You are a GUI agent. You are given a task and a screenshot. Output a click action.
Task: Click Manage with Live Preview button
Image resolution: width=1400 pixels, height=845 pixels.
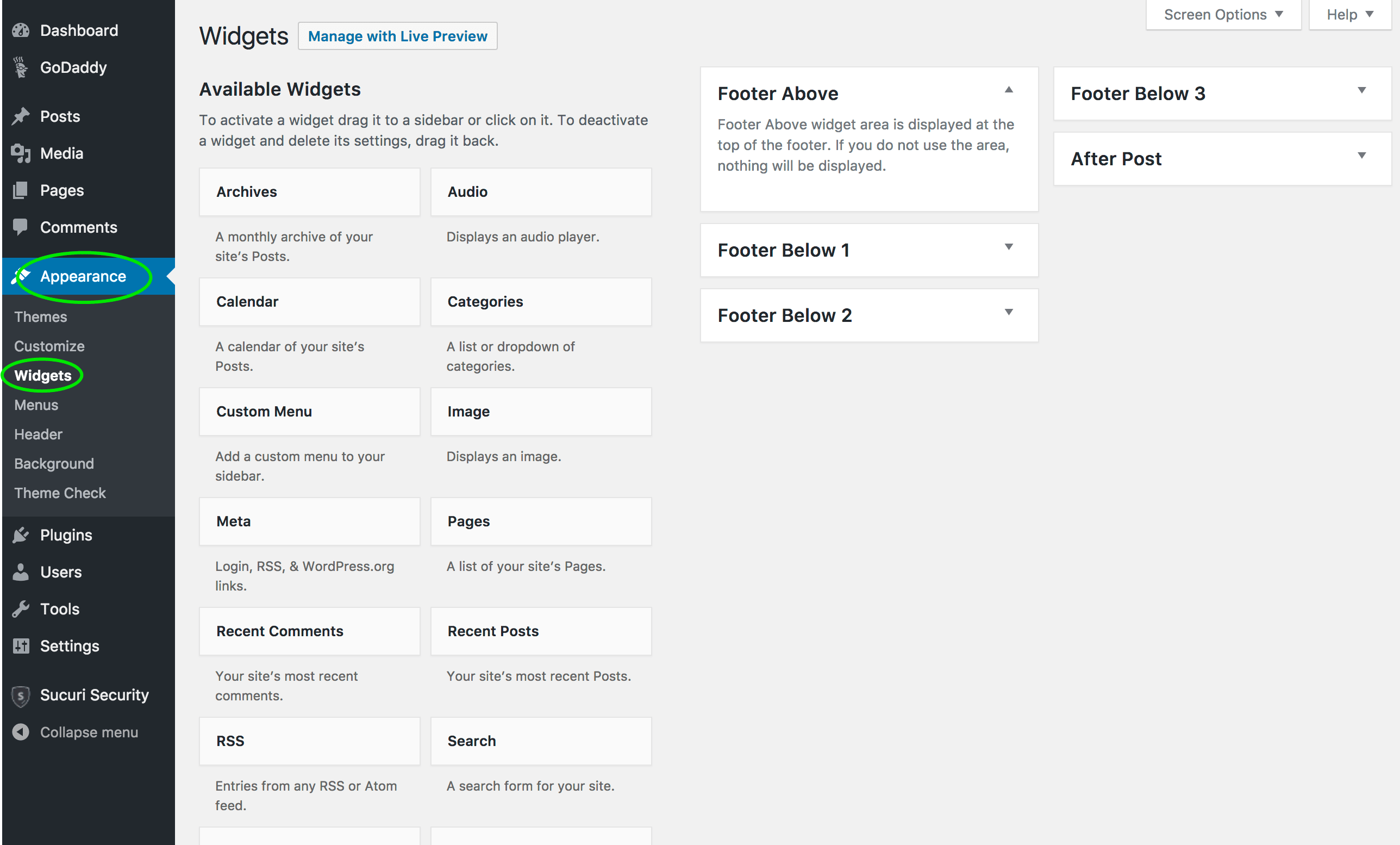[x=397, y=36]
